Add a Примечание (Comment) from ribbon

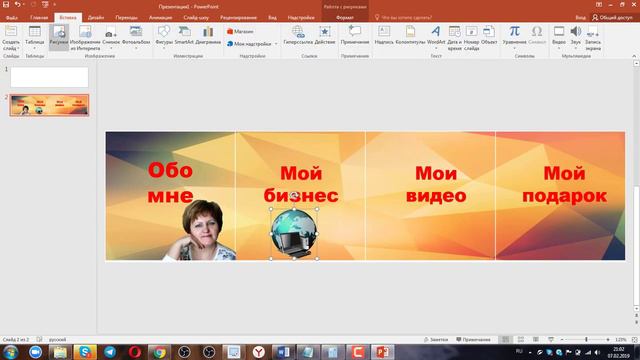355,35
